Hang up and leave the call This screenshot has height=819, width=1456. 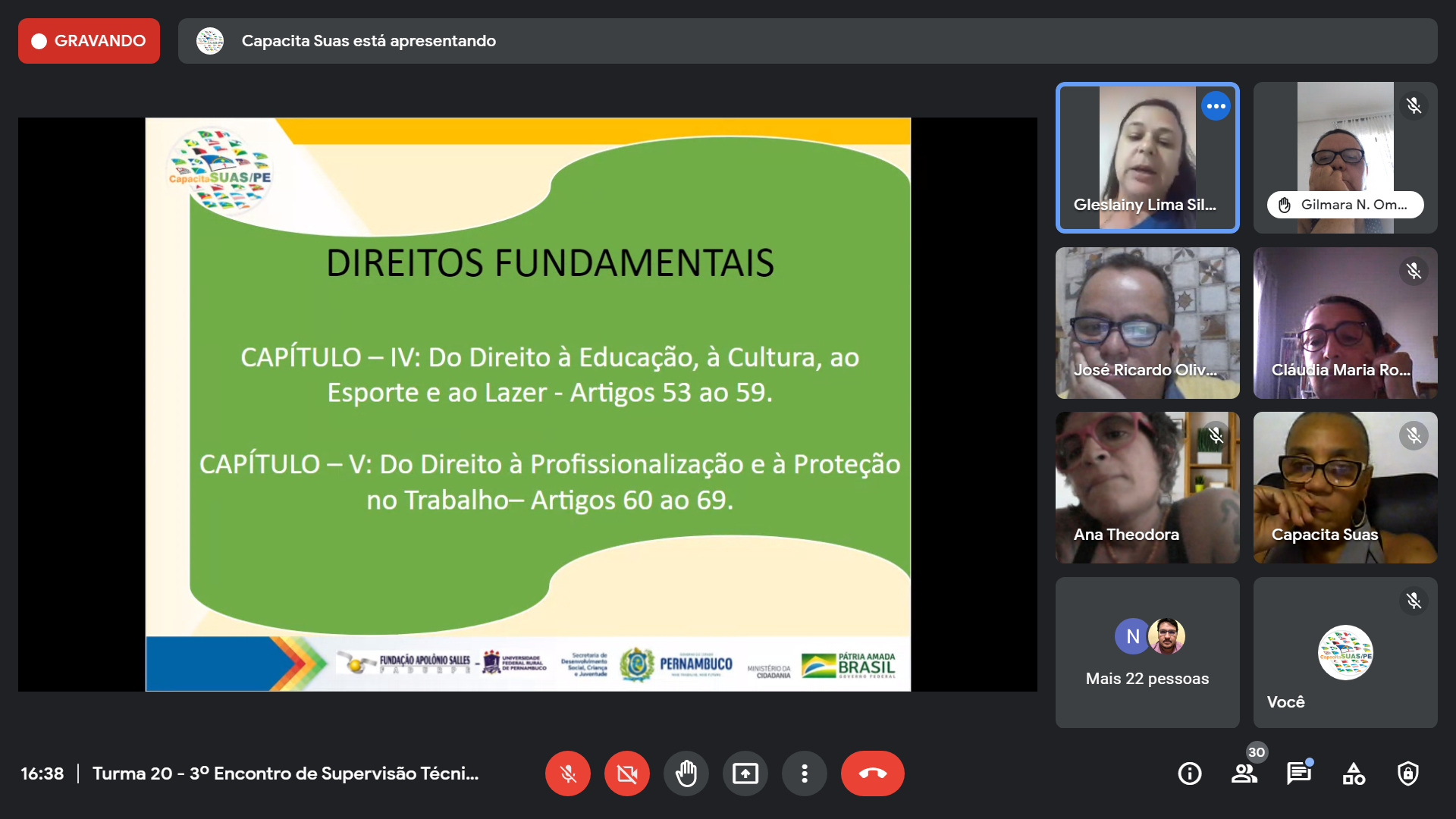(872, 773)
